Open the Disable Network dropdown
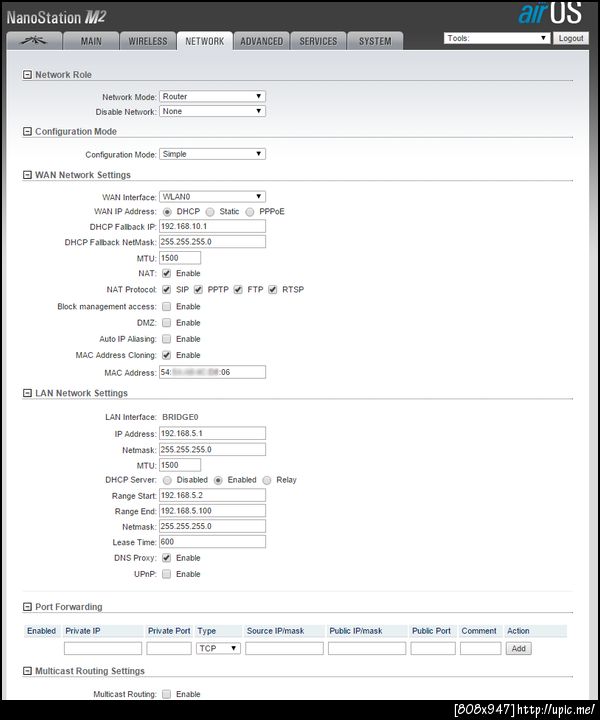600x720 pixels. [212, 111]
